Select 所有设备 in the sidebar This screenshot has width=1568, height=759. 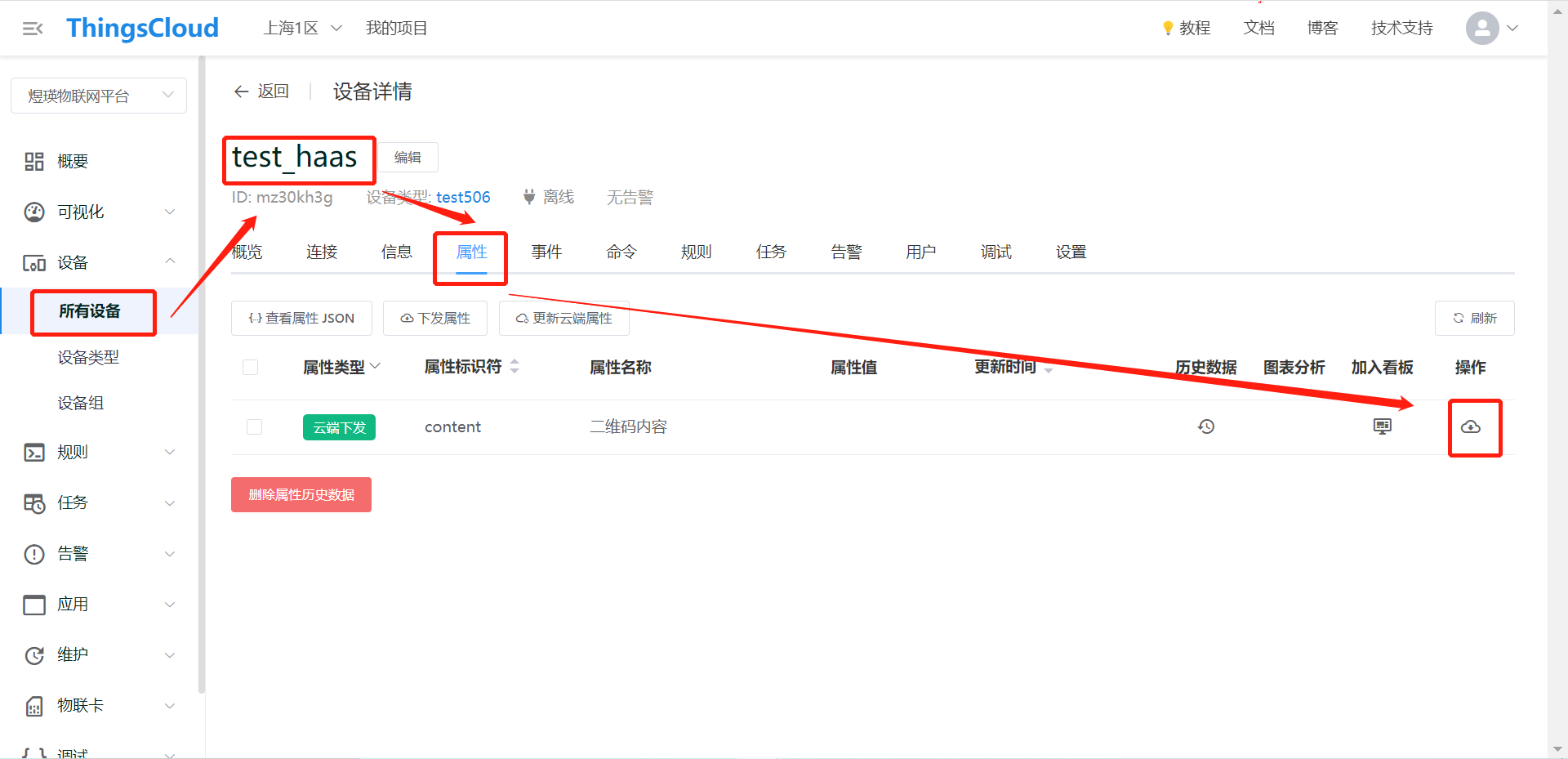90,311
